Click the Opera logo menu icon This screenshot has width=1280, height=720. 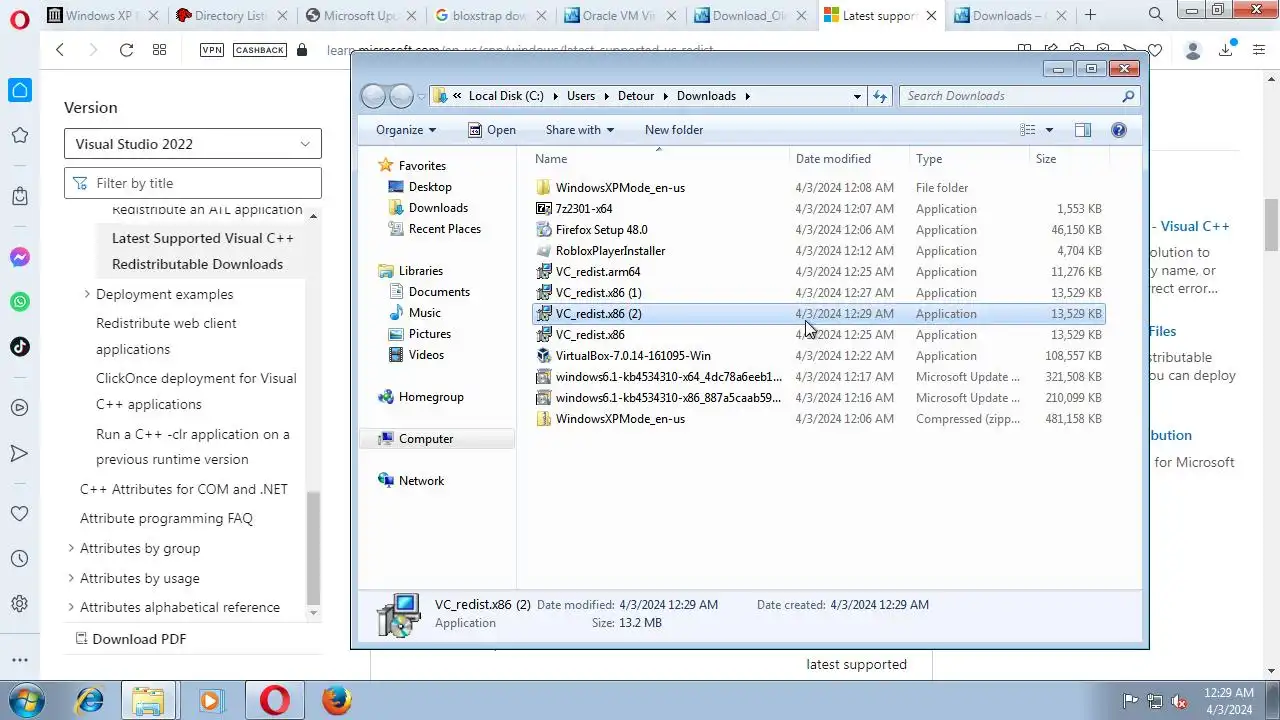(x=19, y=19)
